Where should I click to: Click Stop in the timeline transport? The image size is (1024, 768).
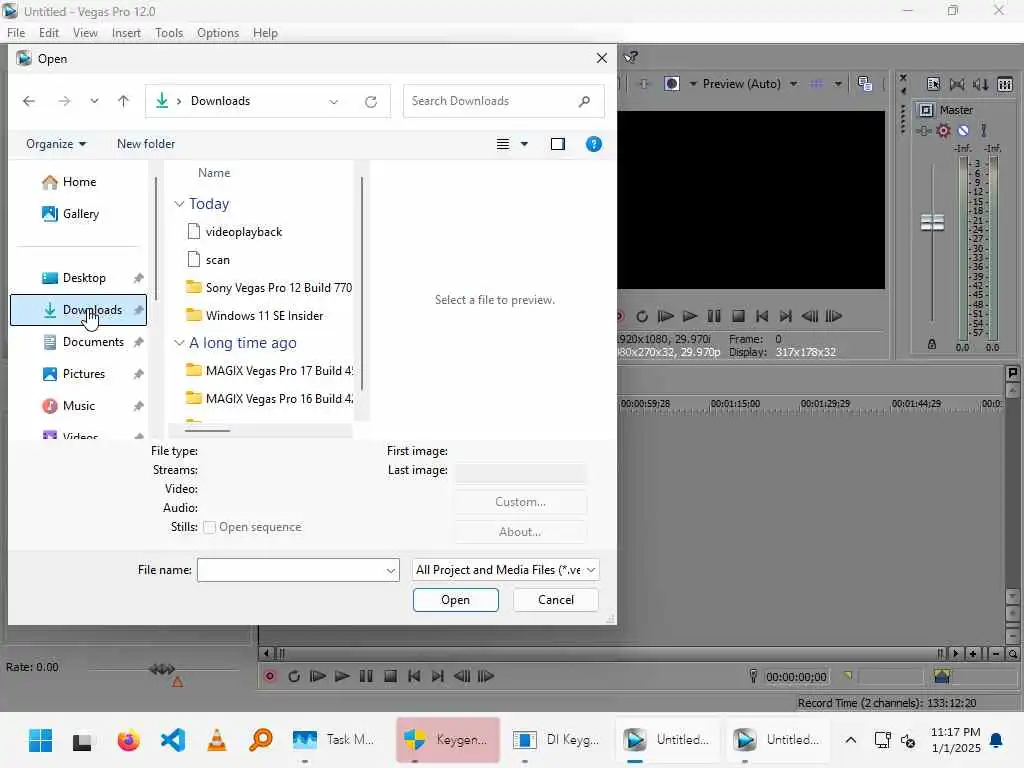390,677
